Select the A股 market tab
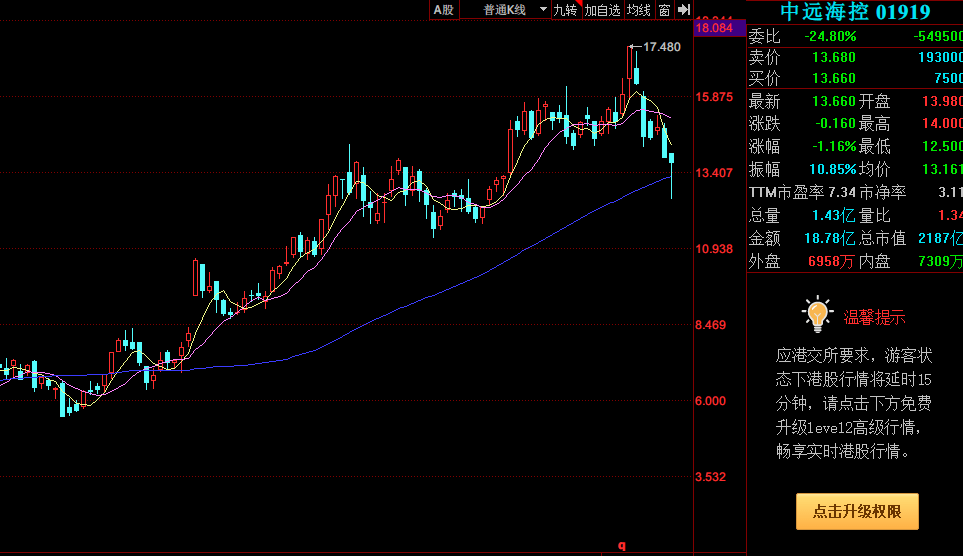Screen dimensions: 963x556 [x=444, y=10]
